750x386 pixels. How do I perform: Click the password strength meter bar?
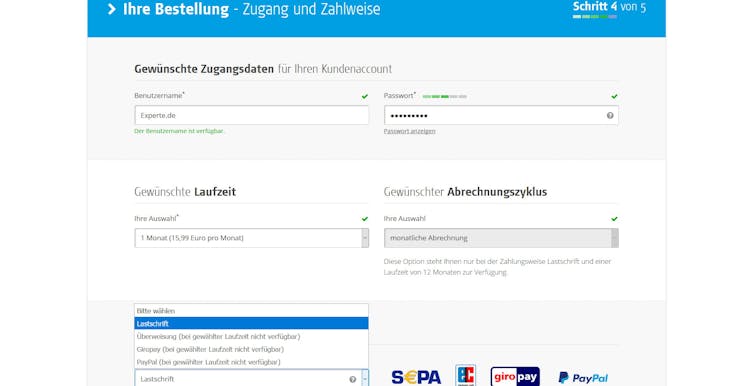tap(444, 97)
